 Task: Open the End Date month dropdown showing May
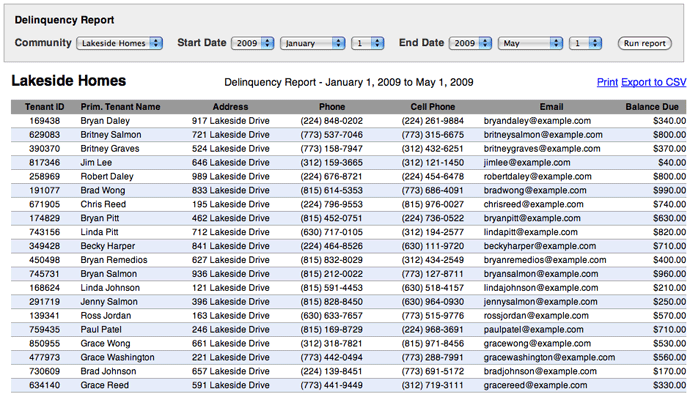tap(530, 43)
